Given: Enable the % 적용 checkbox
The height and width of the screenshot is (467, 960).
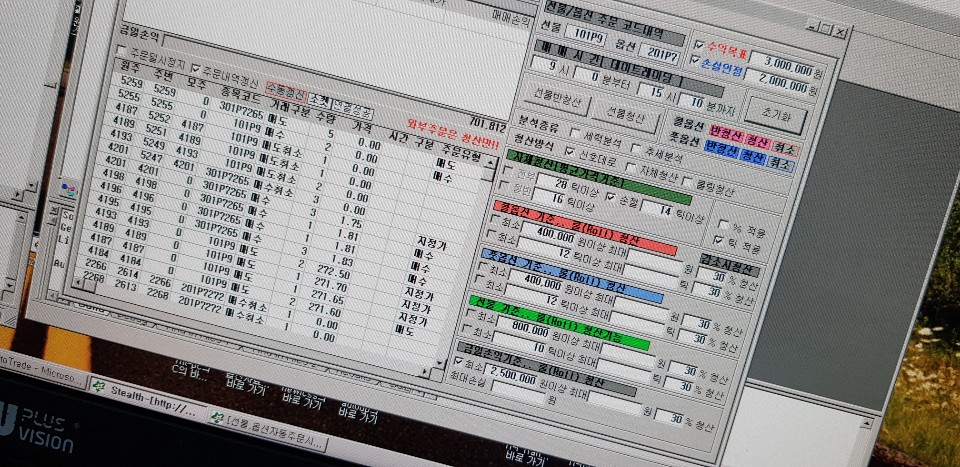Looking at the screenshot, I should pos(724,225).
